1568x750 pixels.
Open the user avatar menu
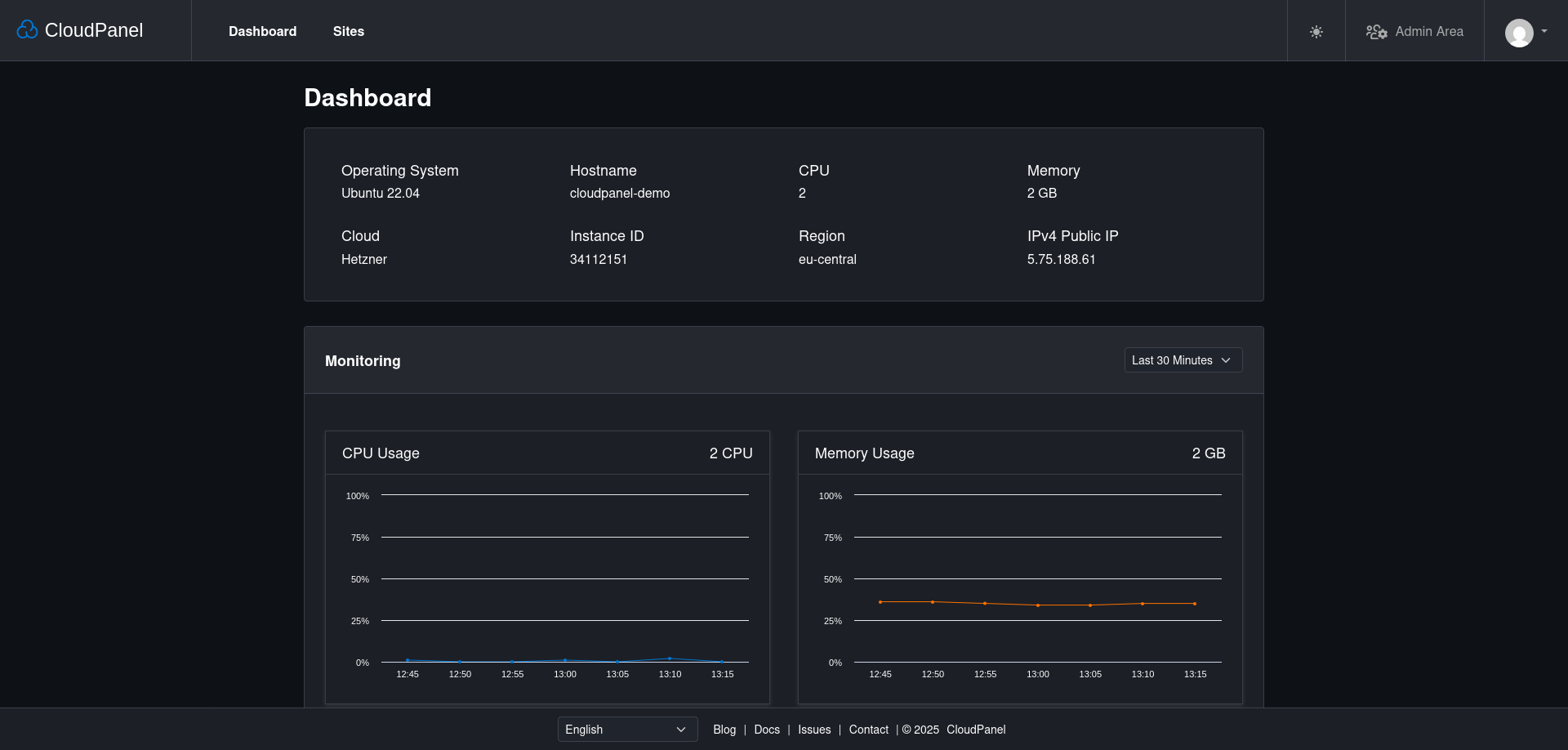click(1518, 33)
